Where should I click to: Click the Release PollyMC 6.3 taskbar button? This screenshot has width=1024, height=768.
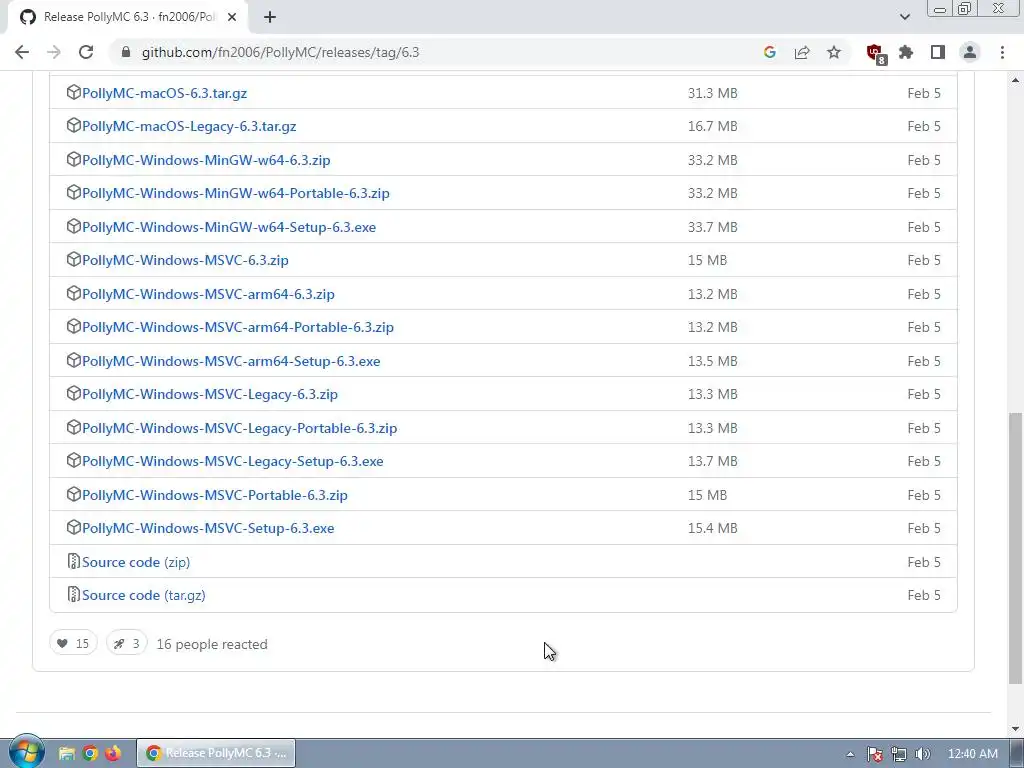tap(216, 753)
